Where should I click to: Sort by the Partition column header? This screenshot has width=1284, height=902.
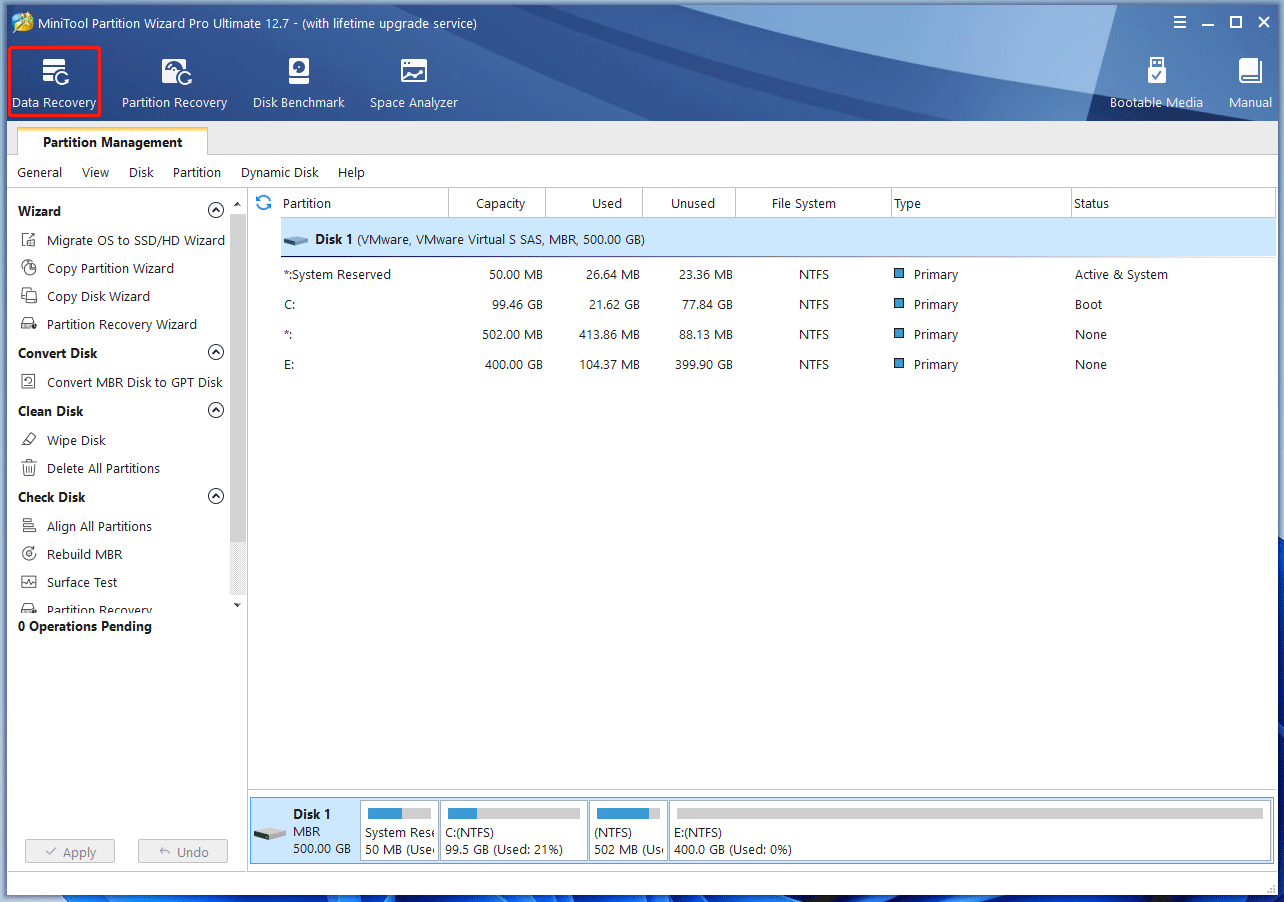[364, 203]
